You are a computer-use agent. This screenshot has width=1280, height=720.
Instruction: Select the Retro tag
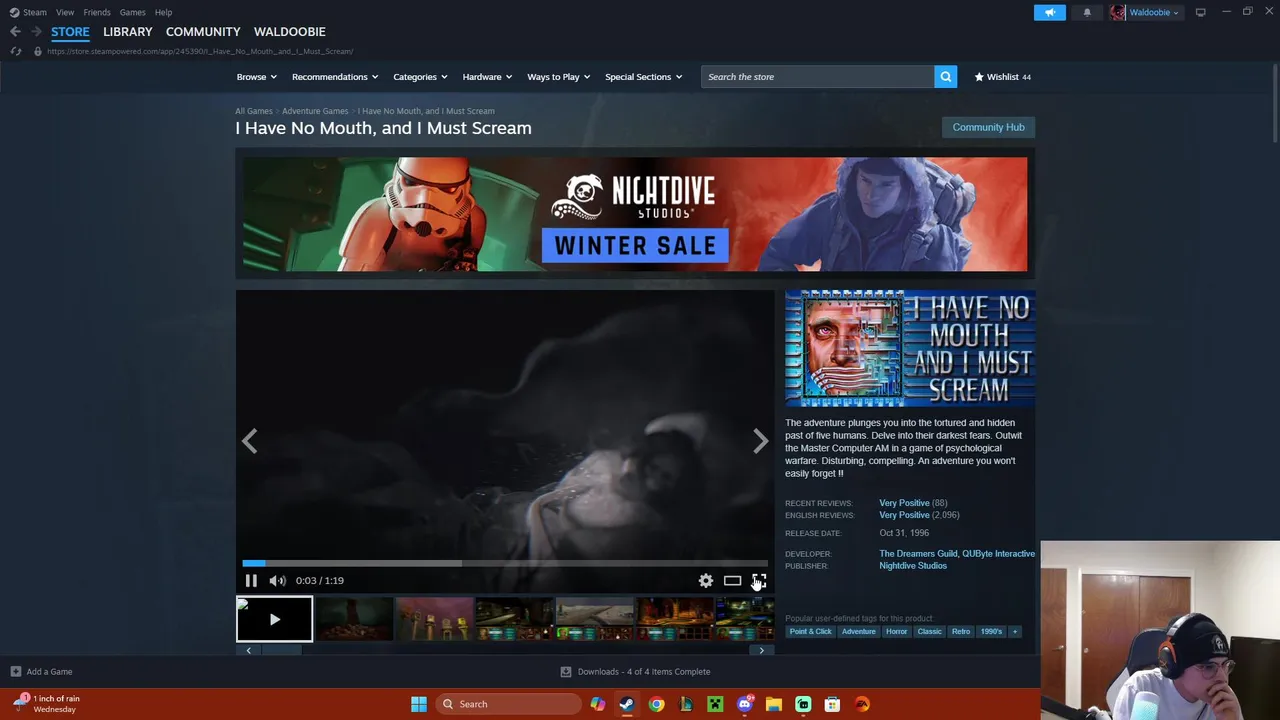click(x=961, y=631)
